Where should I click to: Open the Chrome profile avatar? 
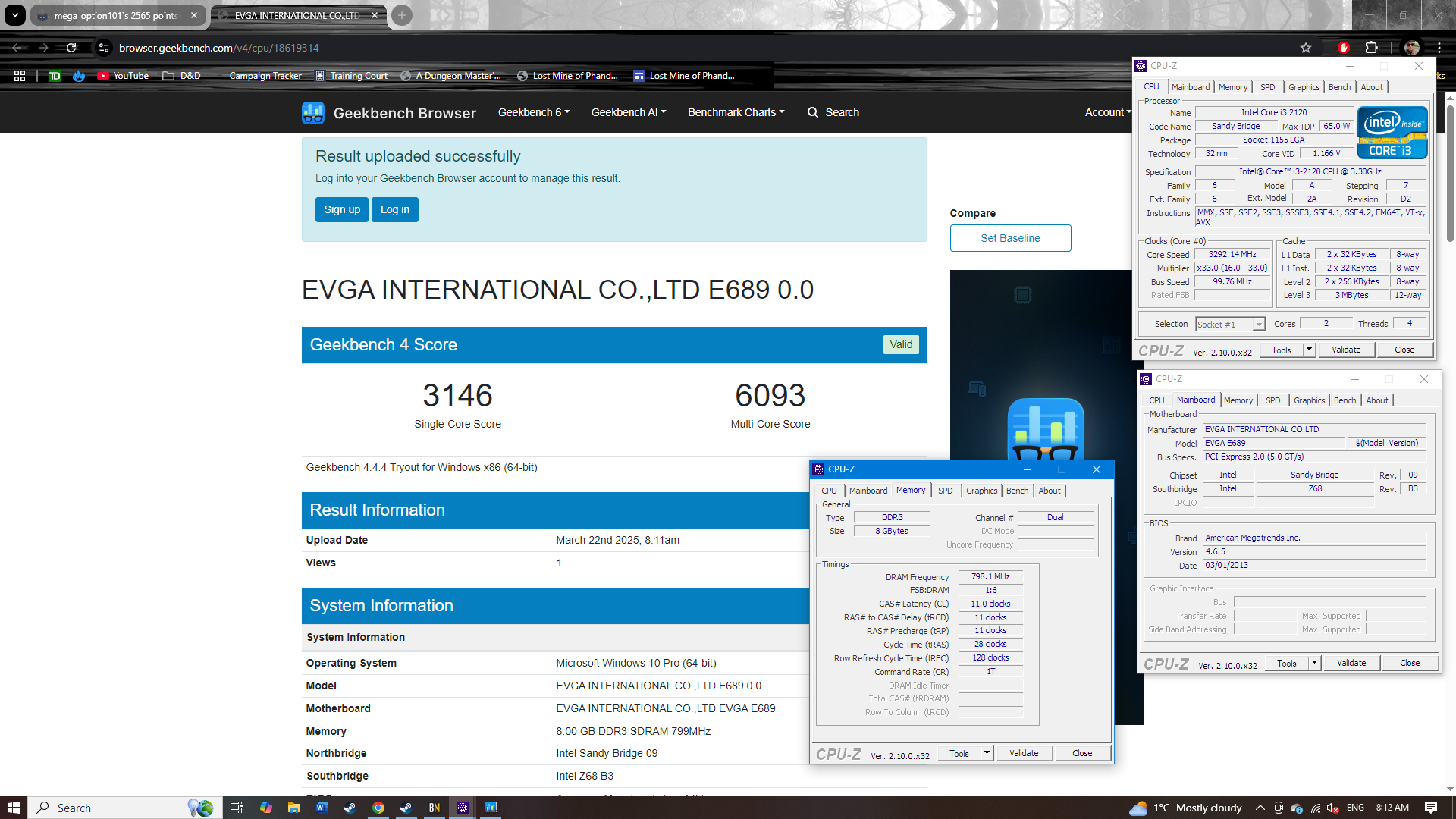coord(1412,48)
